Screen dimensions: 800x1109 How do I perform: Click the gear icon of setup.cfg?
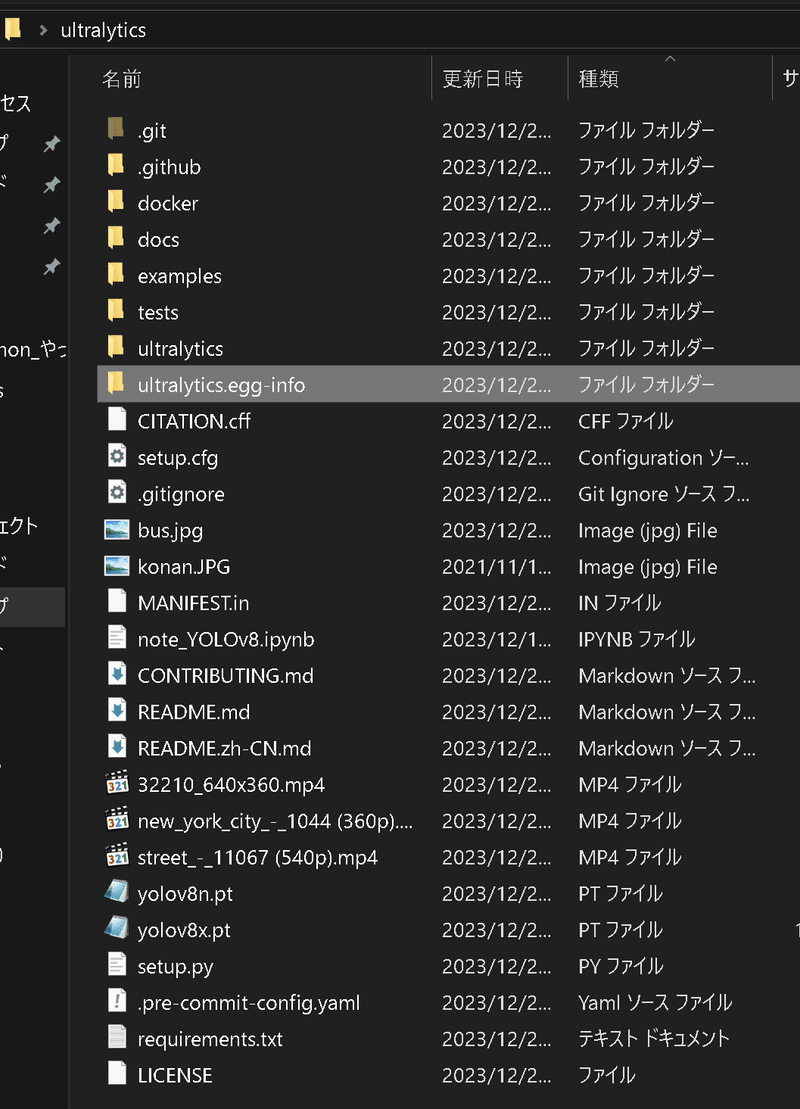pyautogui.click(x=116, y=457)
